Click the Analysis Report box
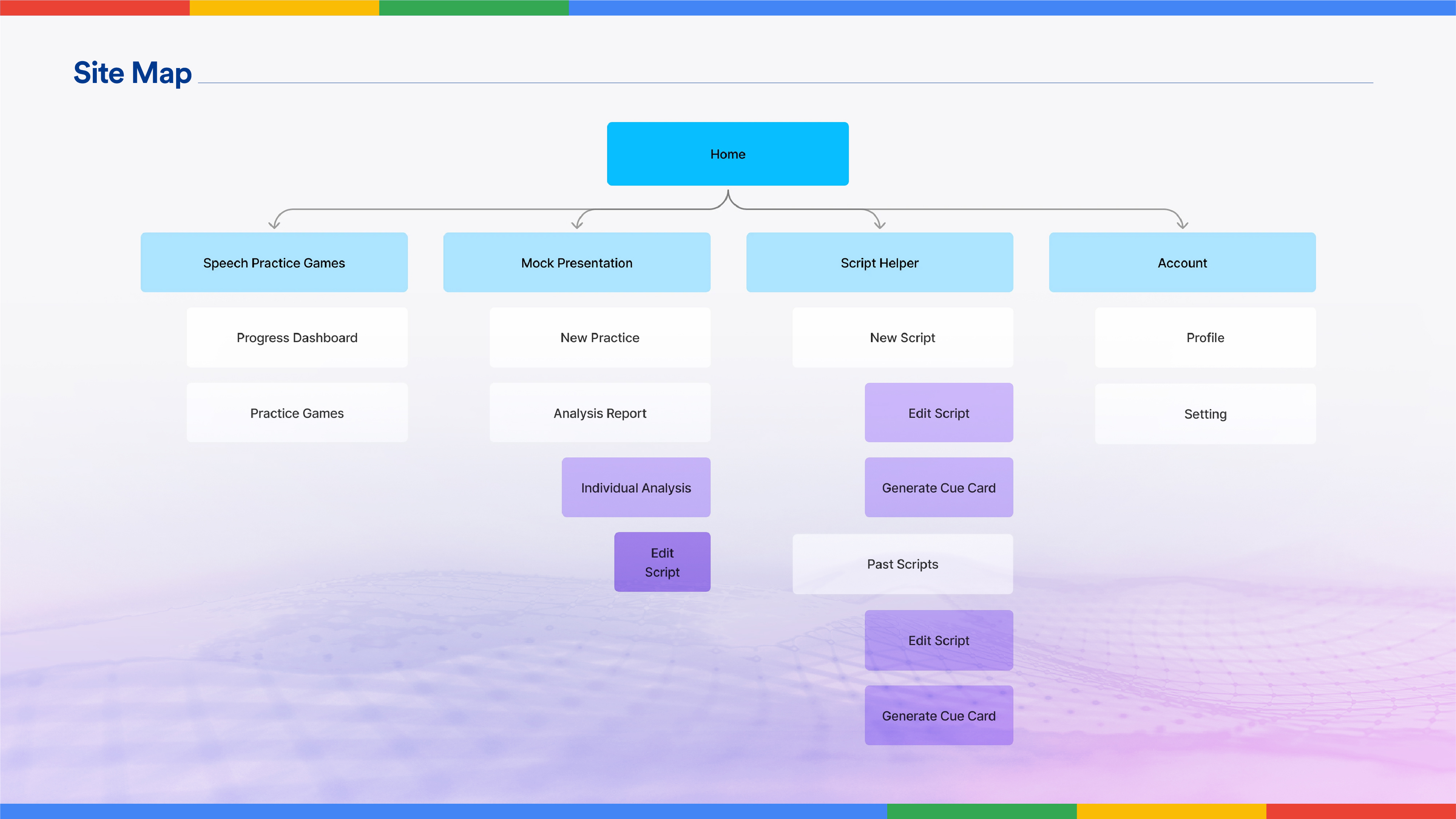 click(x=600, y=413)
